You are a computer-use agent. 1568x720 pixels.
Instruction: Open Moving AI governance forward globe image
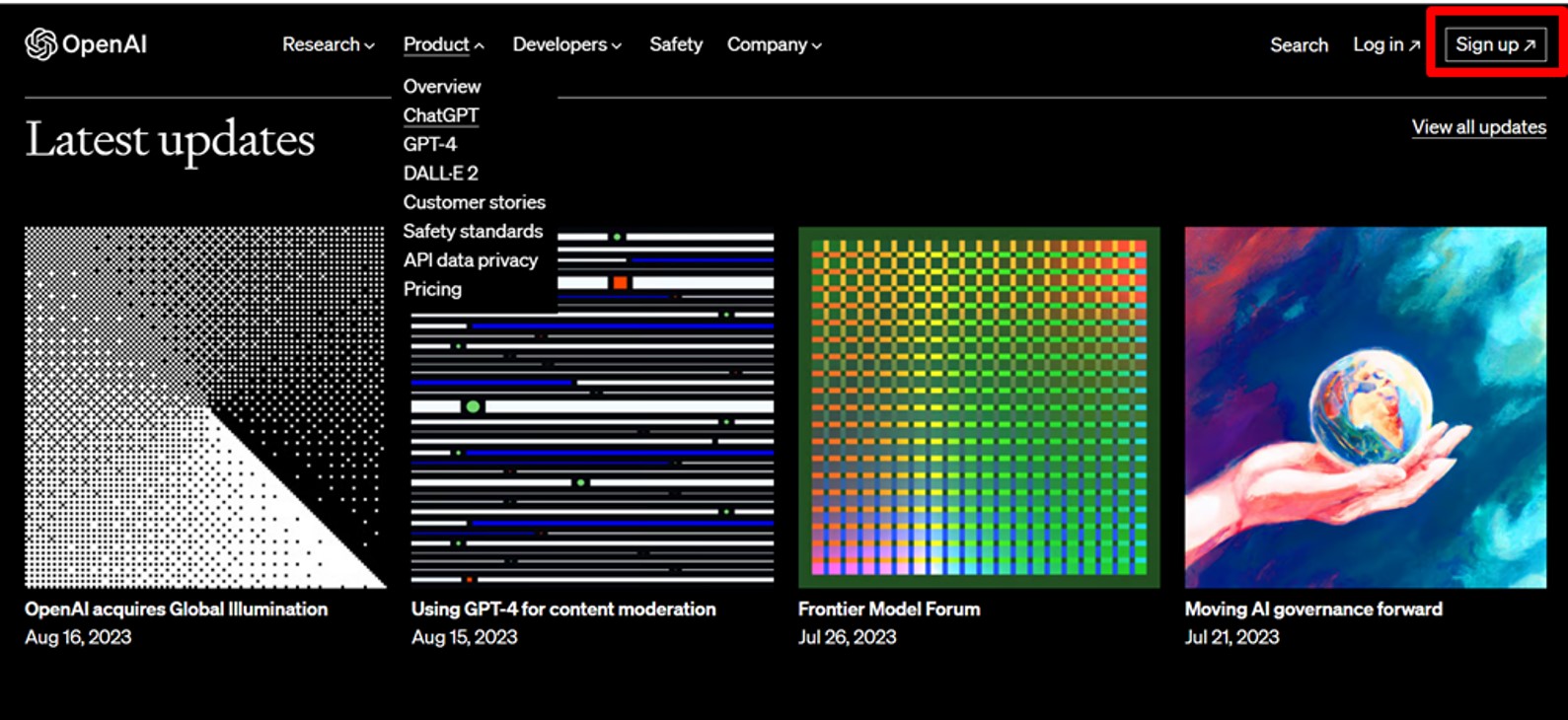[x=1365, y=406]
